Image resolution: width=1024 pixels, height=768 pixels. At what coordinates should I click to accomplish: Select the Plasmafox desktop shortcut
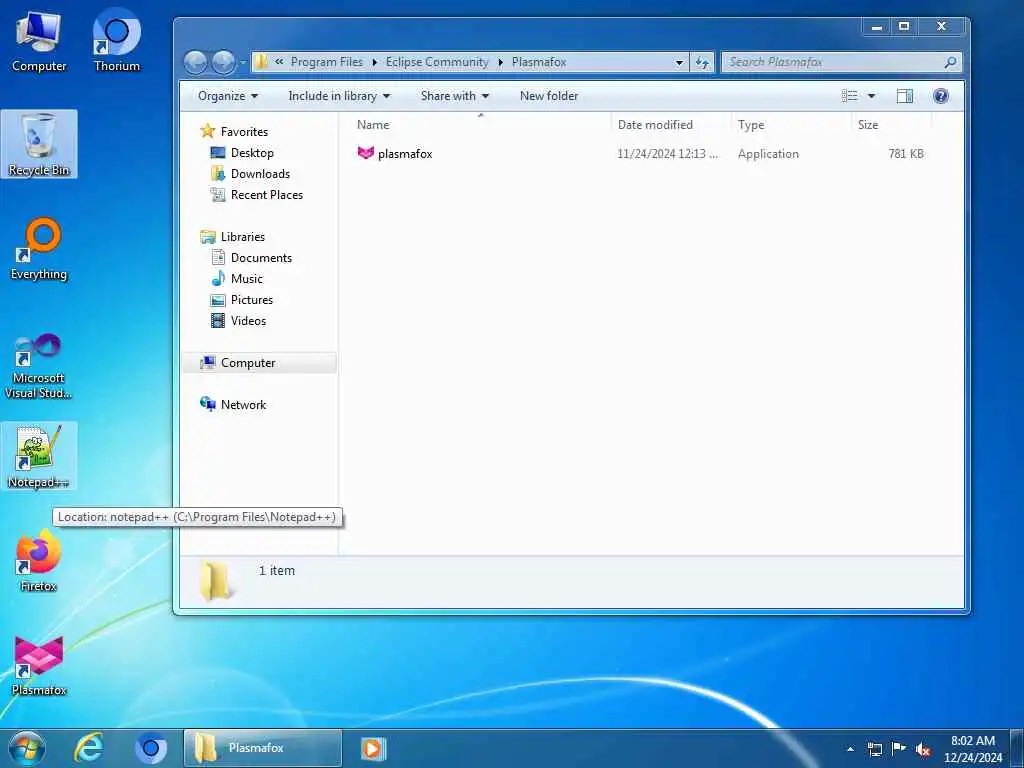[39, 665]
